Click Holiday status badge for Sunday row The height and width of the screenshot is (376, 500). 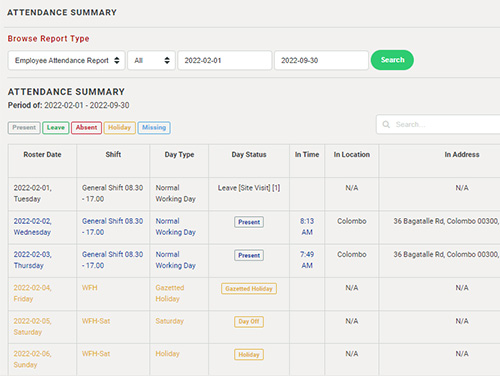[249, 355]
